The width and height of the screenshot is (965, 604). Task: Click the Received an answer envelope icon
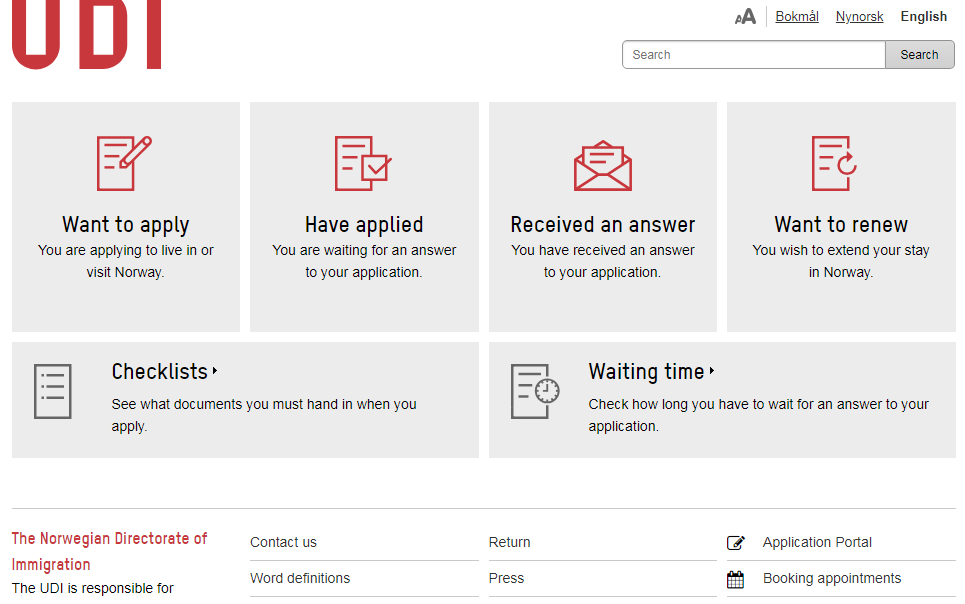[603, 165]
